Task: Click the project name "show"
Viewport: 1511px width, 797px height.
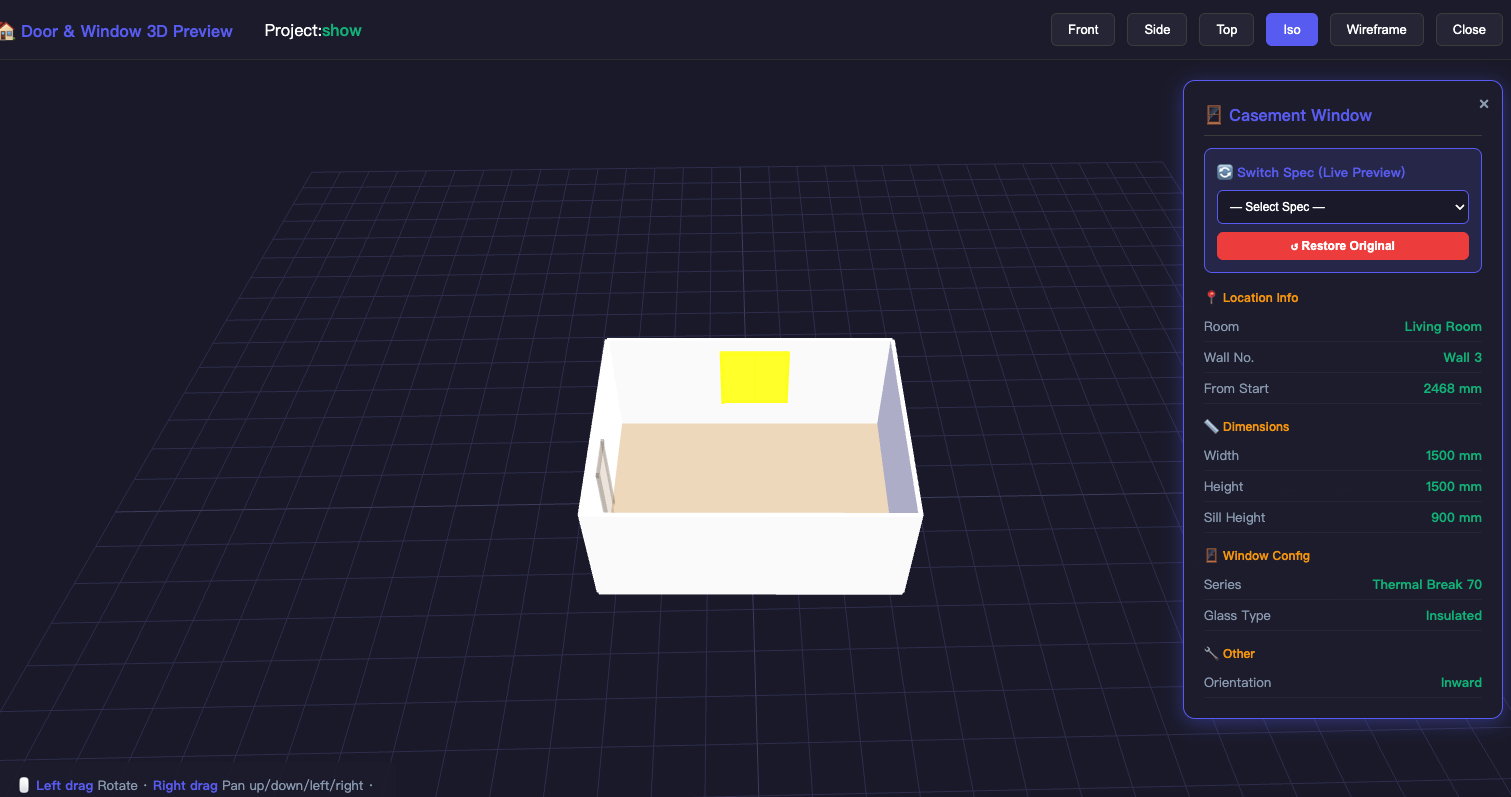Action: click(x=342, y=30)
